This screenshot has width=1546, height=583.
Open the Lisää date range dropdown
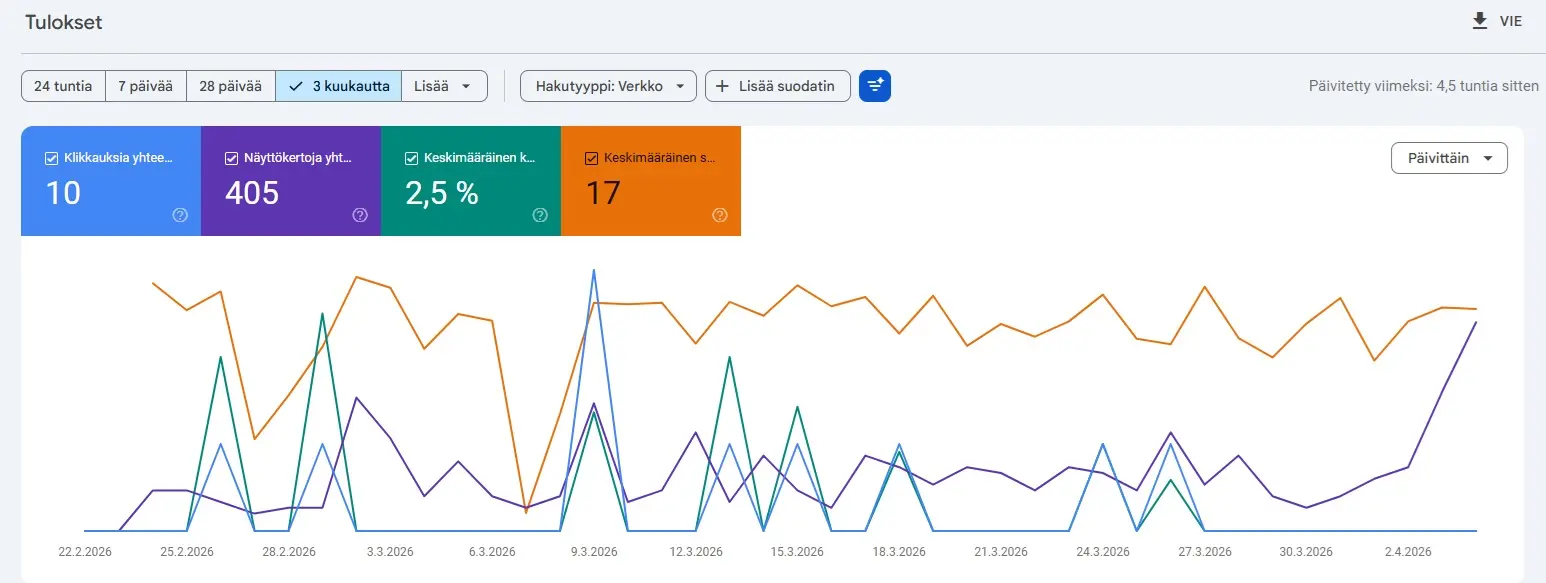coord(443,85)
